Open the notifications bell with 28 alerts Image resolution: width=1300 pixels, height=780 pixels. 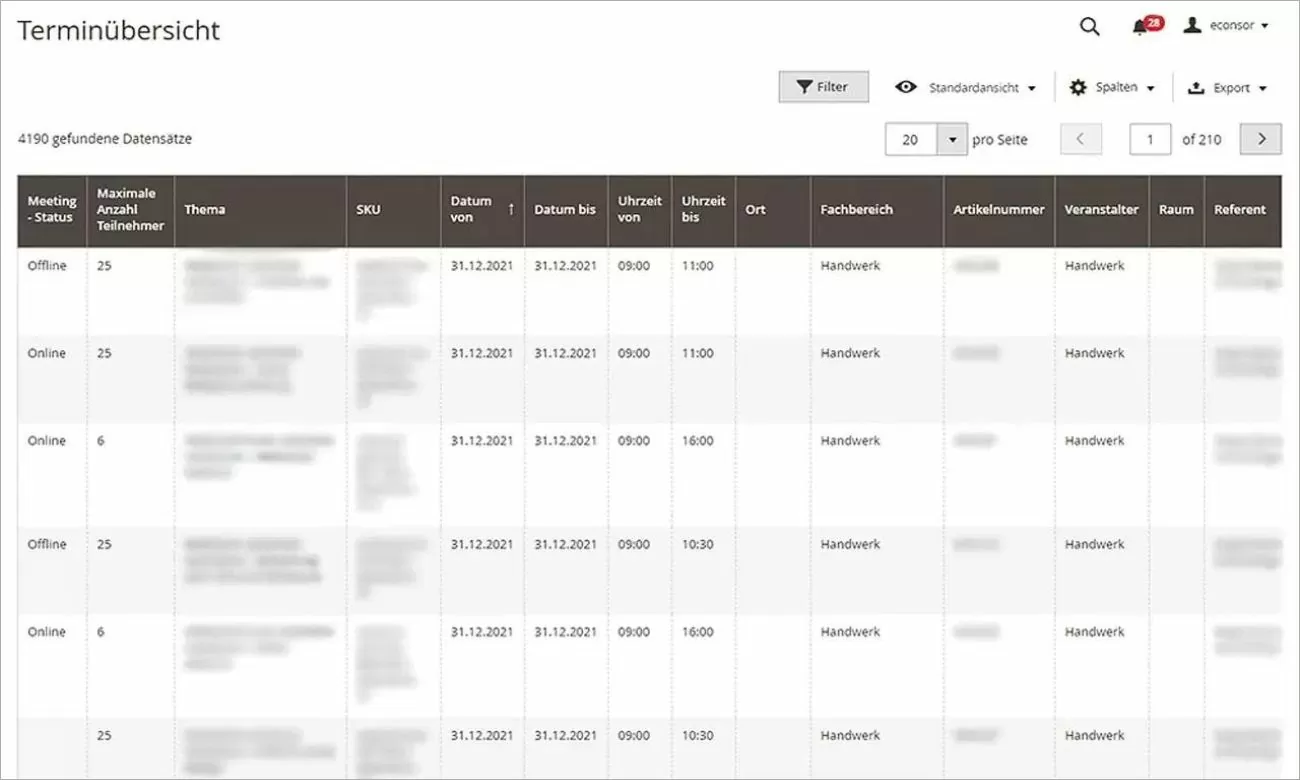[x=1140, y=27]
